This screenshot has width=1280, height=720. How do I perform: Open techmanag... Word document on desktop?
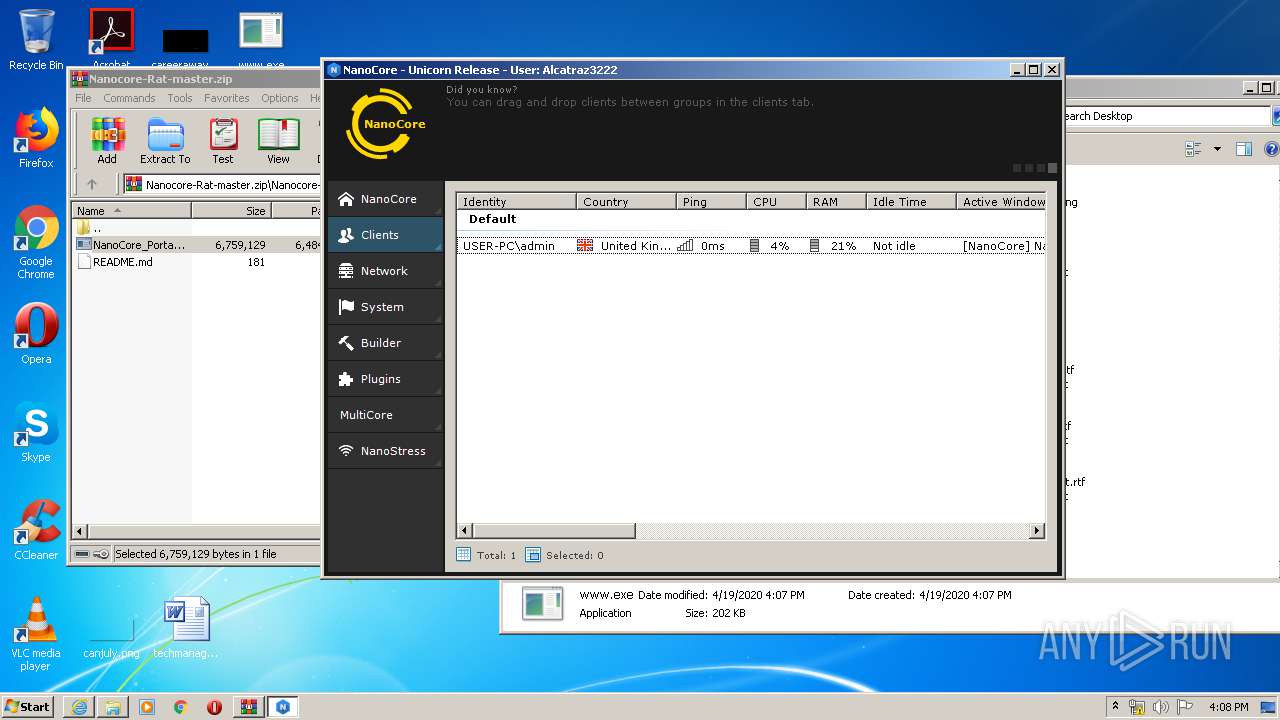[186, 629]
